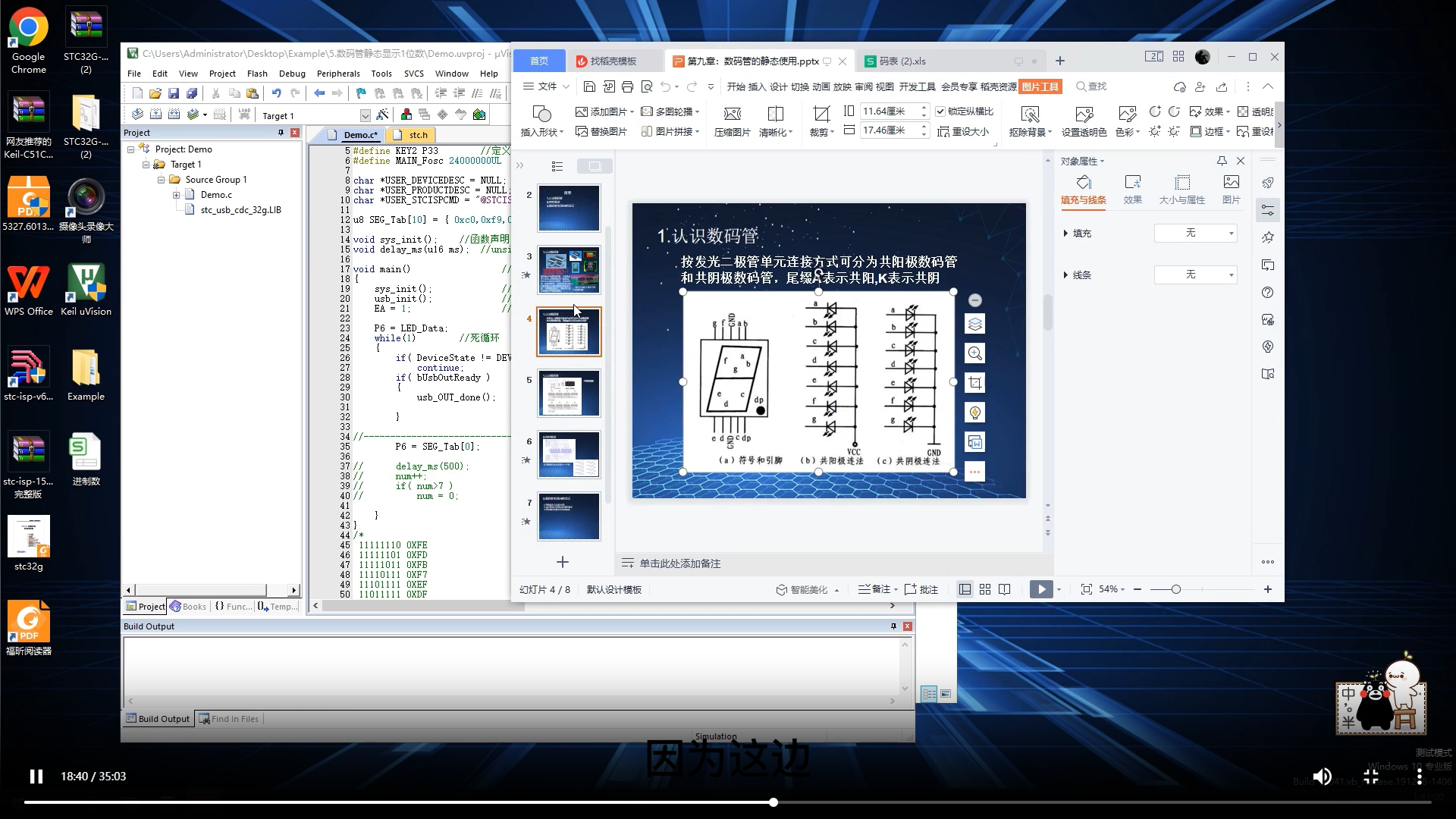1456x819 pixels.
Task: Click the blue bookmark flag icon in Keil
Action: (361, 93)
